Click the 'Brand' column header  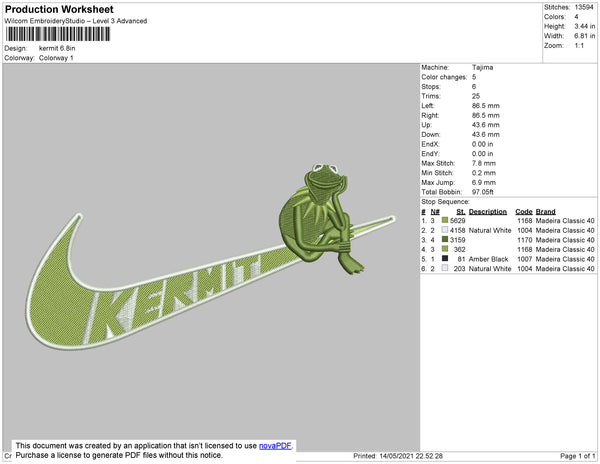tap(545, 212)
